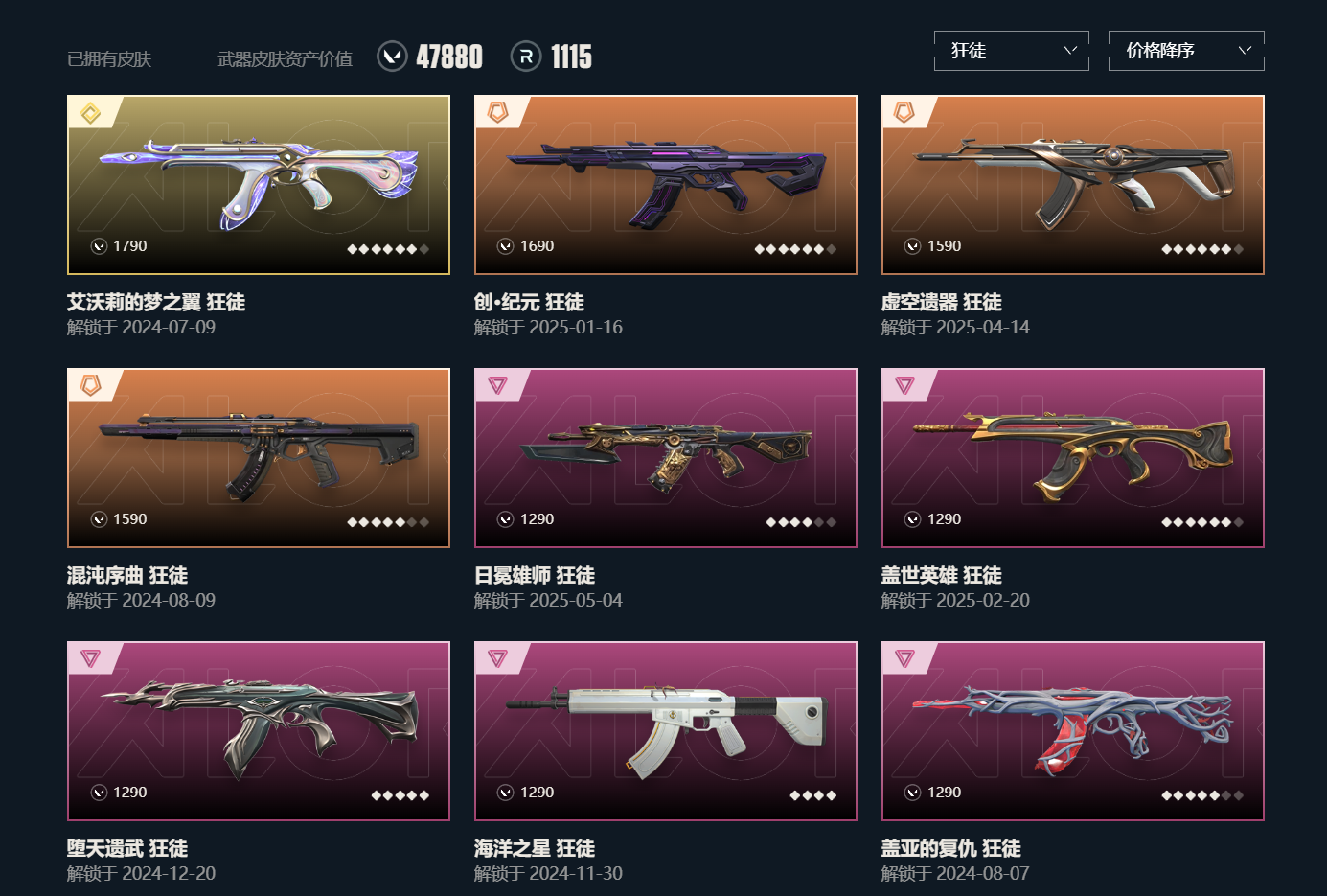Click the tier badge on 盖亚的复仇 card
The image size is (1327, 896).
coord(904,658)
